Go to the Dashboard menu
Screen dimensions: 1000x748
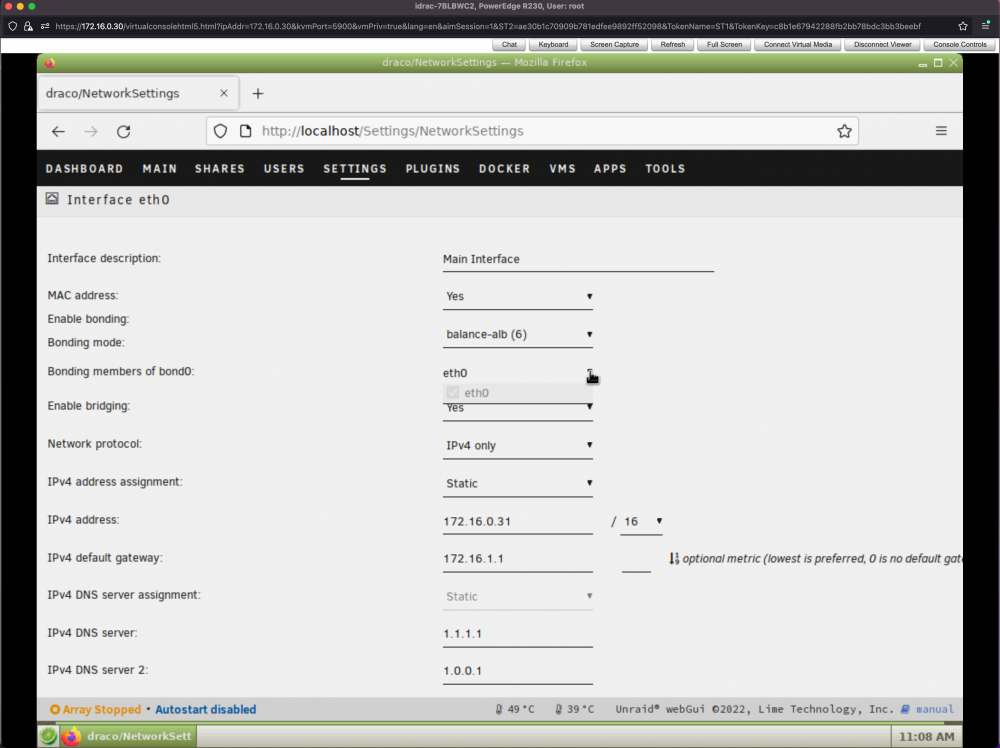tap(84, 169)
